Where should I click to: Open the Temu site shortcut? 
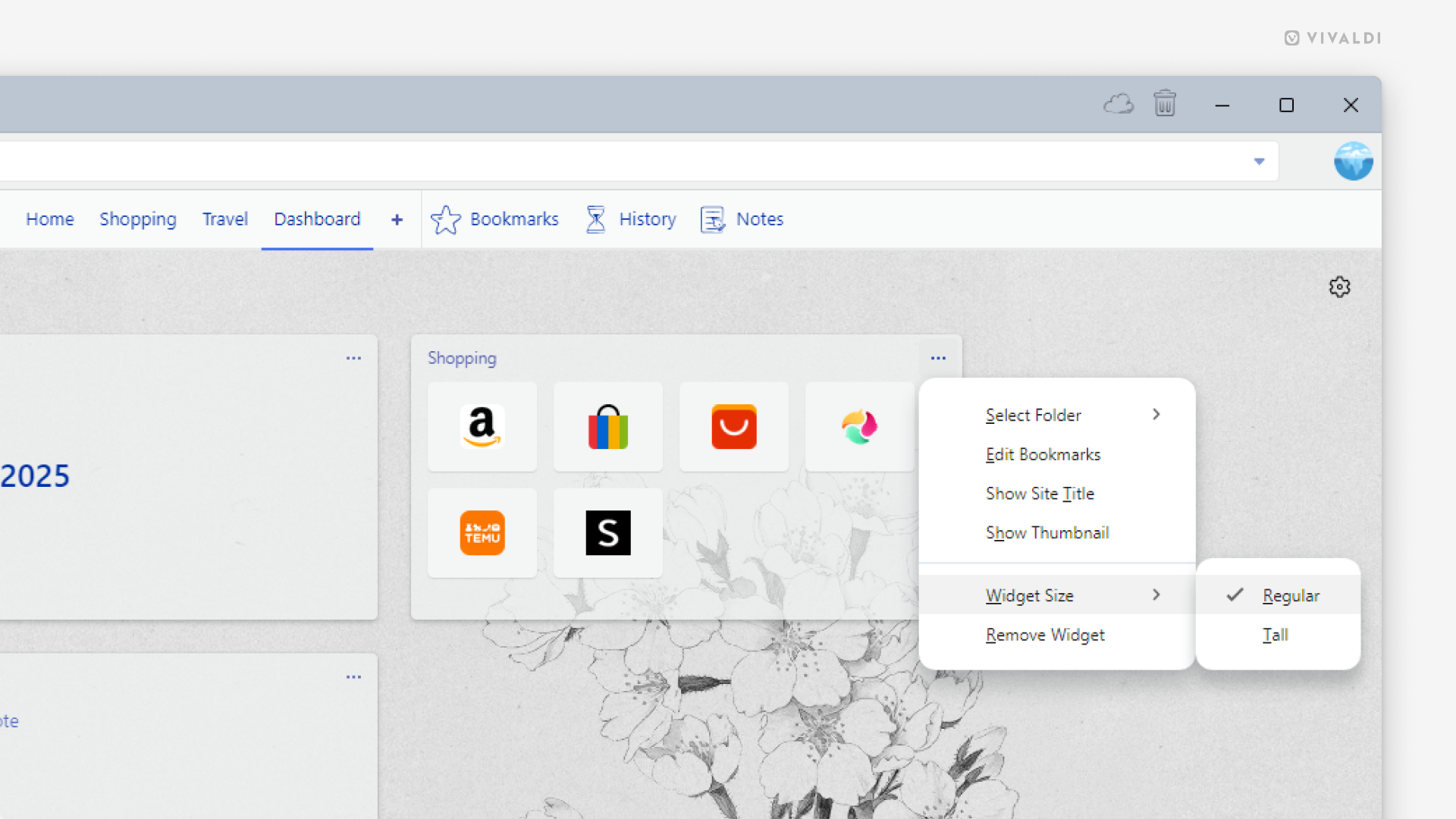tap(482, 532)
